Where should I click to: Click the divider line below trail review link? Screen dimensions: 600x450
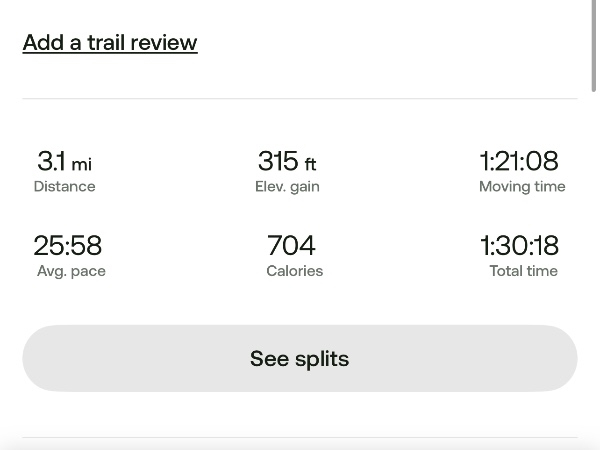[x=300, y=98]
